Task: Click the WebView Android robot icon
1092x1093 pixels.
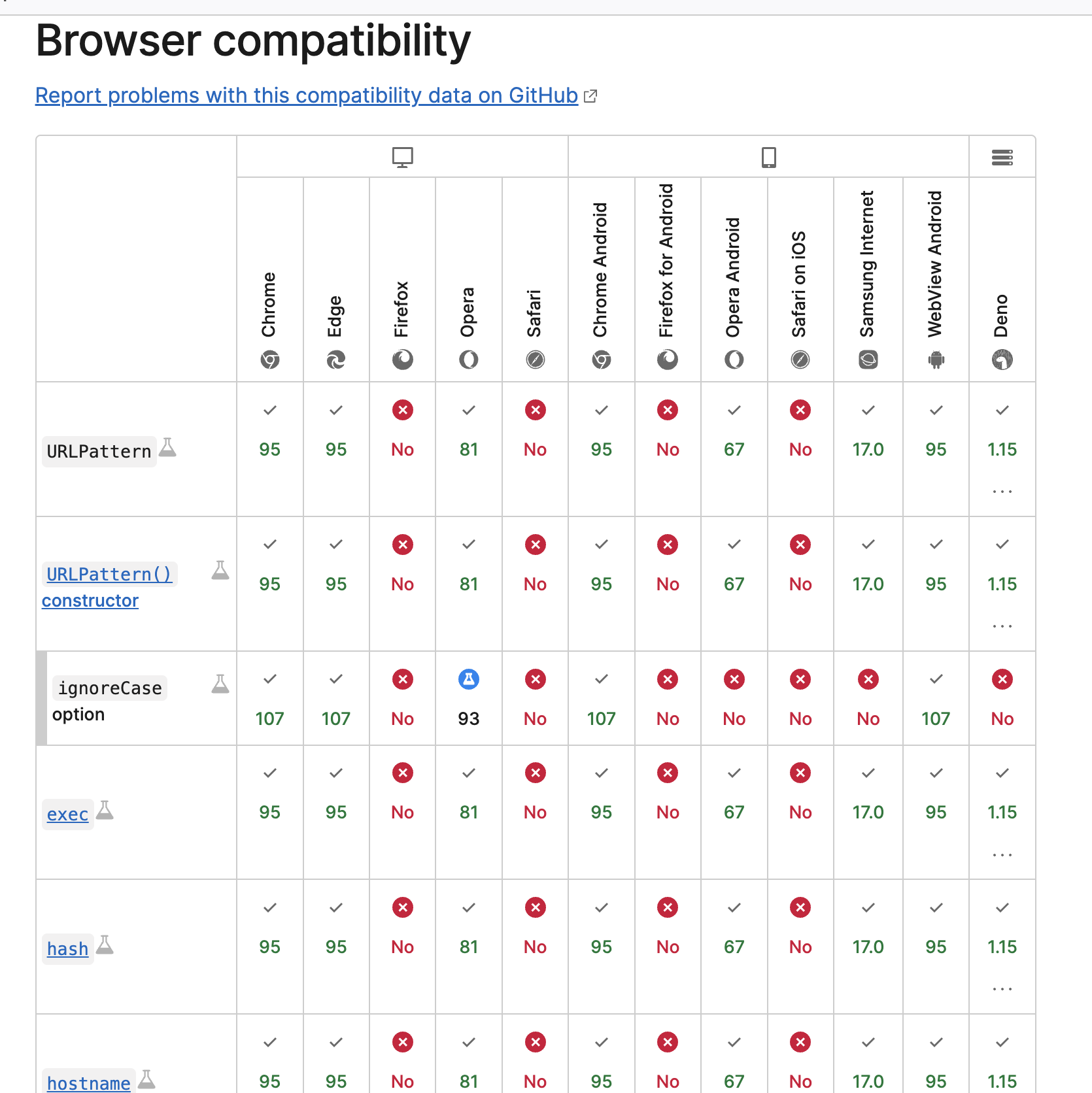Action: [x=935, y=360]
